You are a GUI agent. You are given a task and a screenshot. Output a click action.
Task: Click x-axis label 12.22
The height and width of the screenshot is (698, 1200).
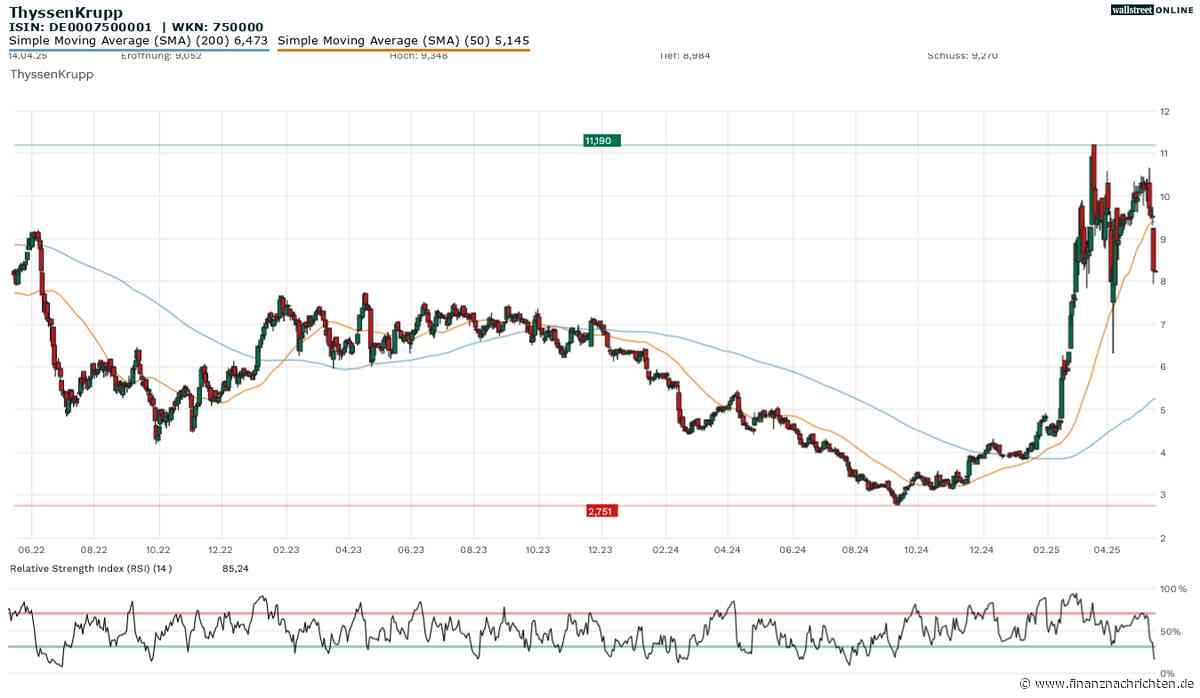(220, 550)
